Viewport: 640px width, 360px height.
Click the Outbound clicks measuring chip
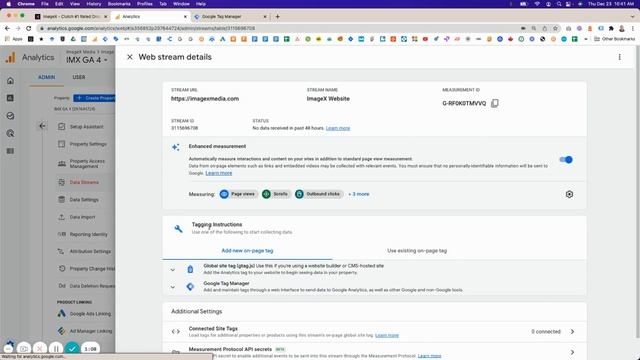point(318,194)
